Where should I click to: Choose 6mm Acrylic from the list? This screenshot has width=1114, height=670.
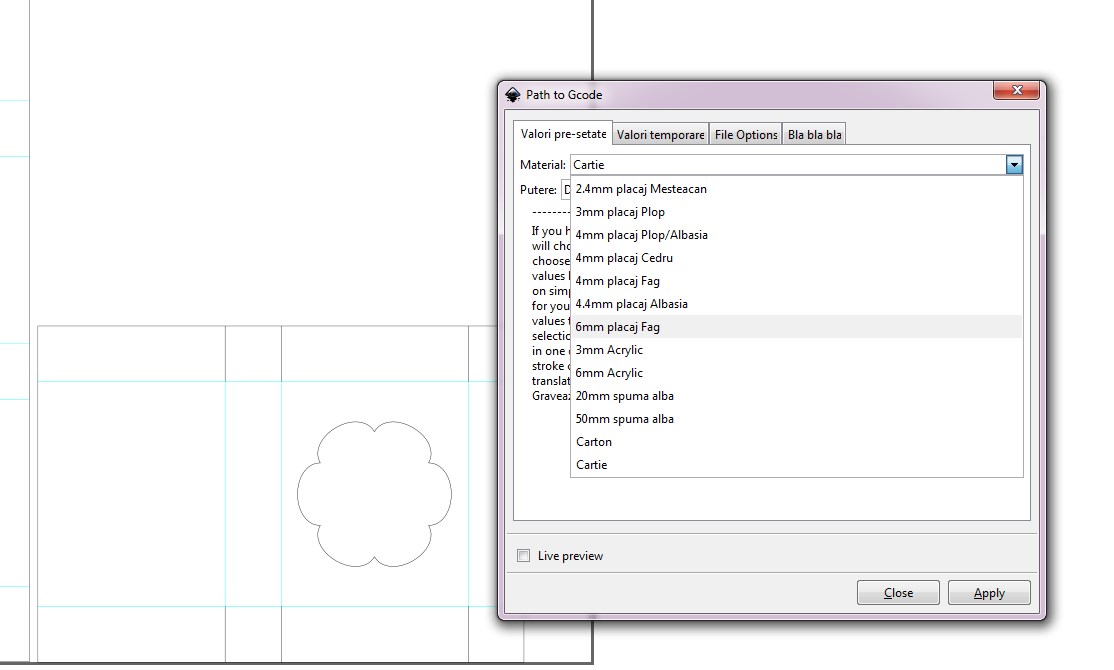coord(609,373)
